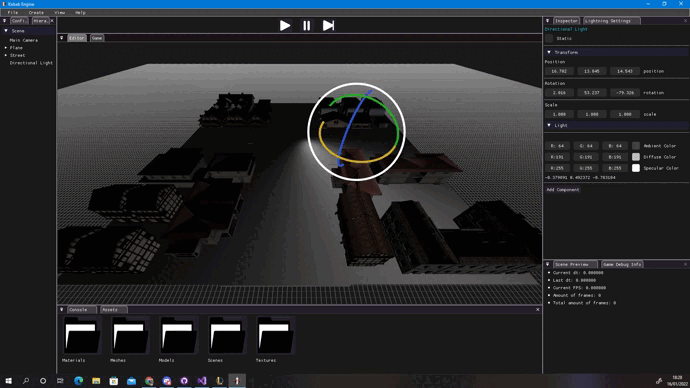This screenshot has height=388, width=690.
Task: Collapse the Light section
Action: [x=549, y=125]
